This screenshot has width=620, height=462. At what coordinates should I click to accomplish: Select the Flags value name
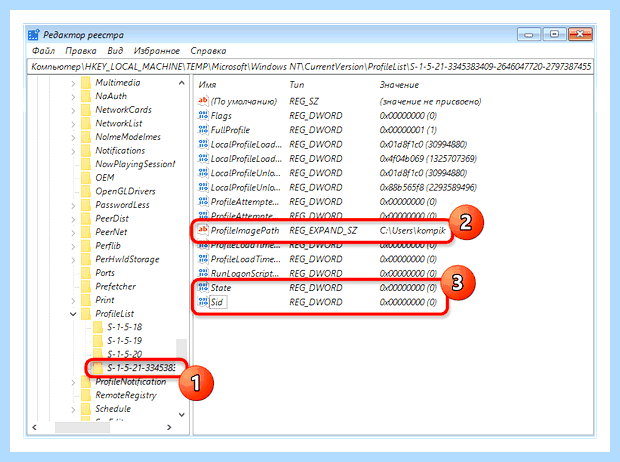(x=221, y=116)
